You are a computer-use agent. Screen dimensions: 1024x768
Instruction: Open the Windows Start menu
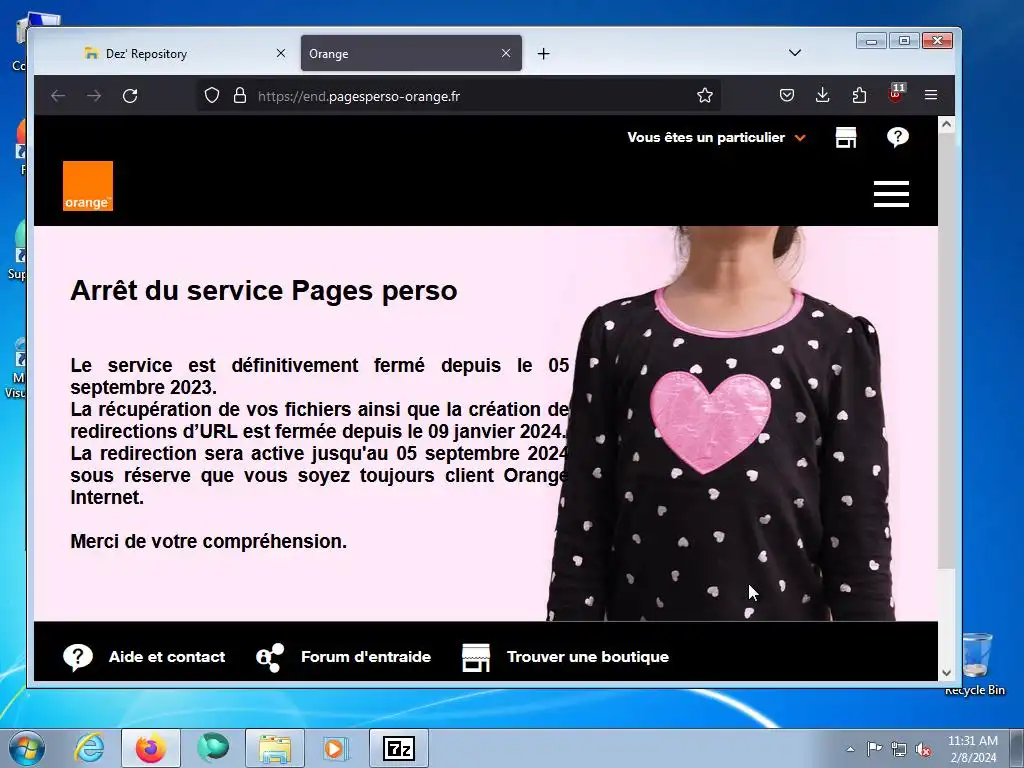[26, 748]
